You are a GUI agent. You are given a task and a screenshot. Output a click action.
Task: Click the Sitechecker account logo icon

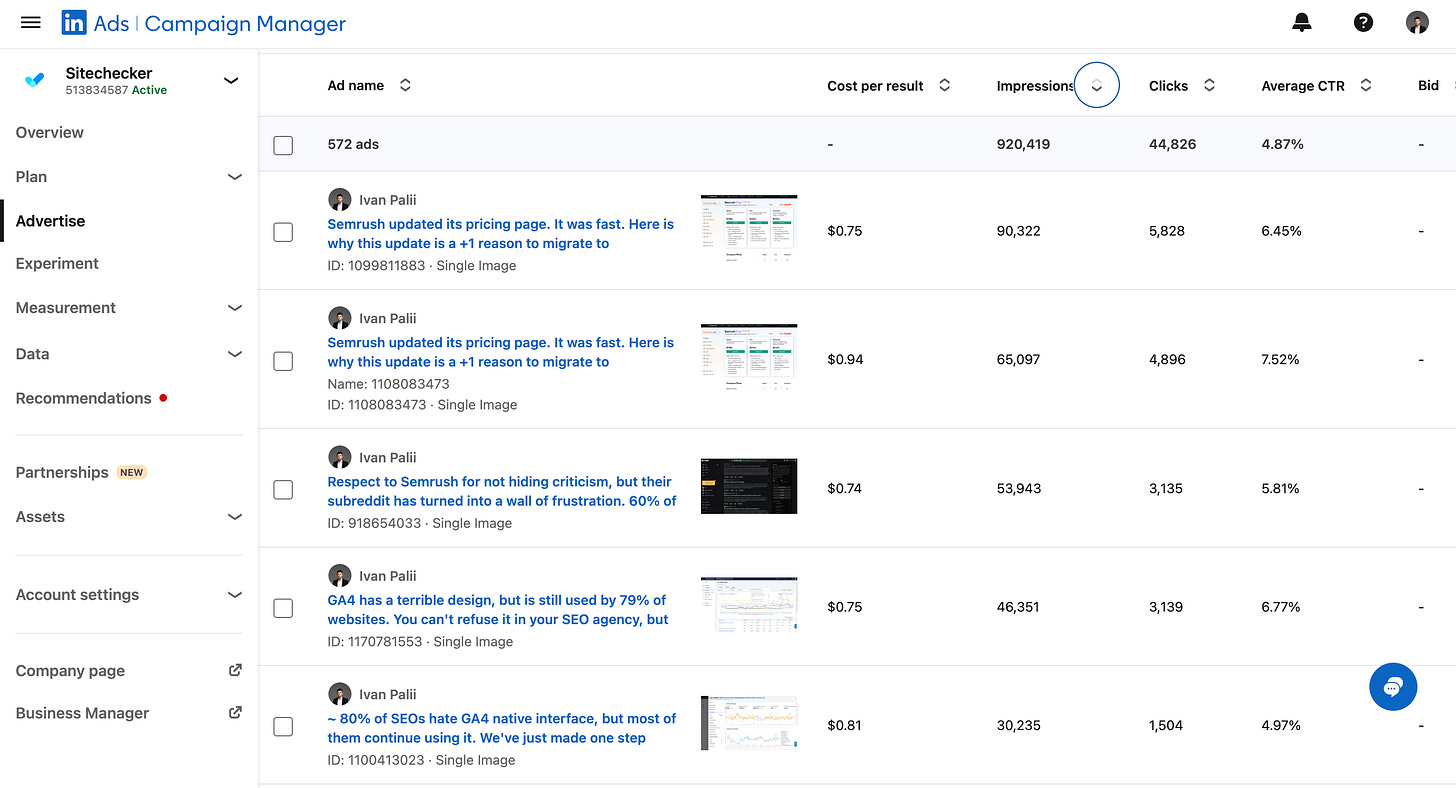click(x=35, y=80)
